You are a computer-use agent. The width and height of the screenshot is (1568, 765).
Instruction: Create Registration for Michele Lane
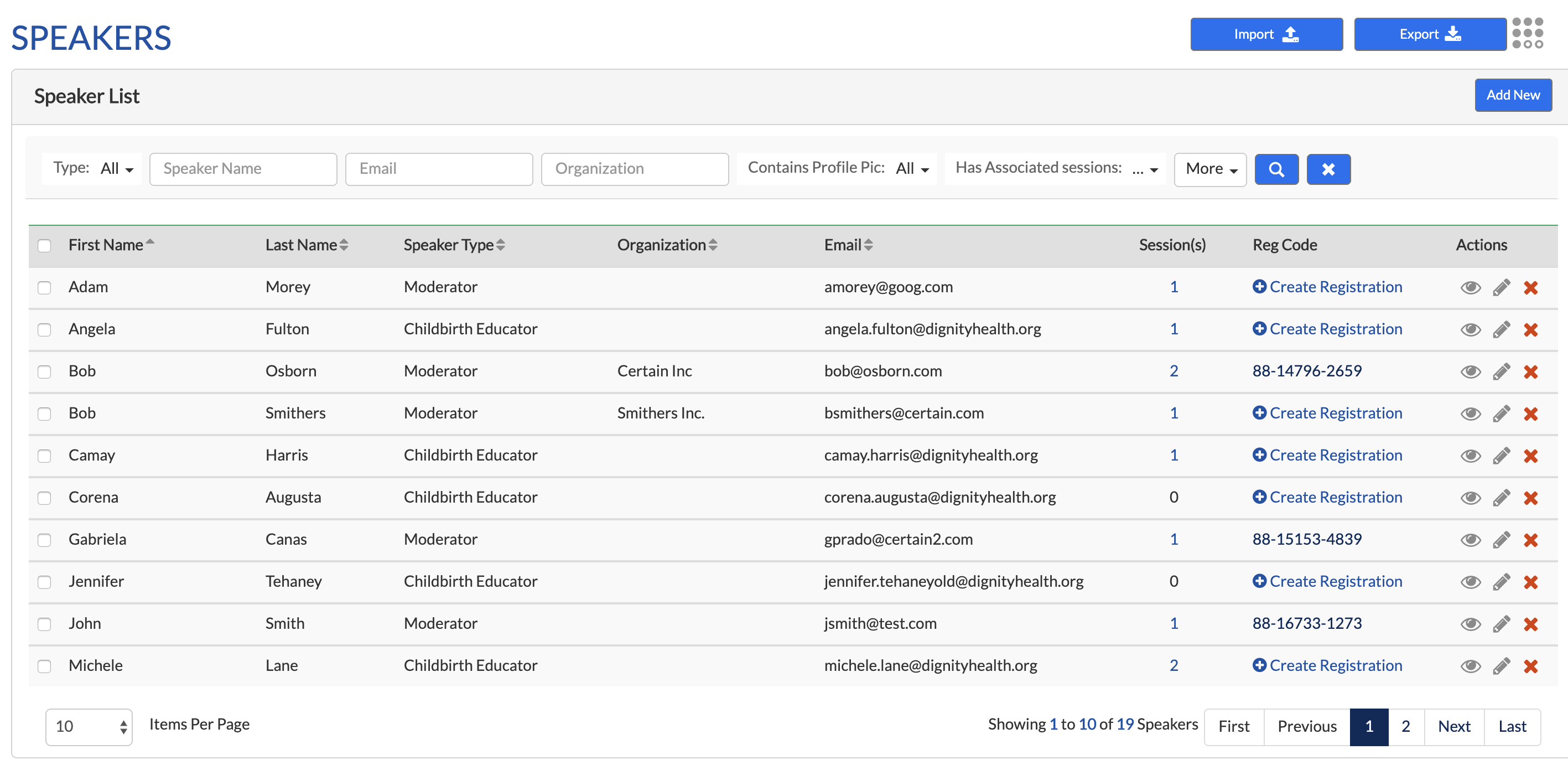pyautogui.click(x=1327, y=665)
